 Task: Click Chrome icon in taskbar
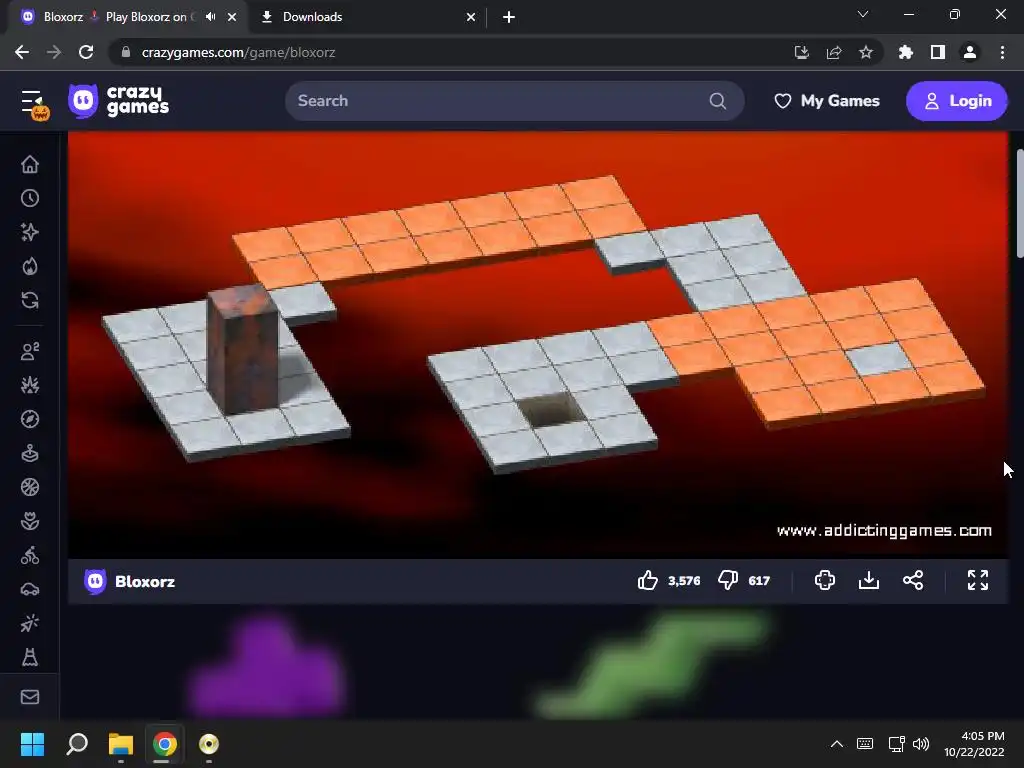[x=165, y=744]
